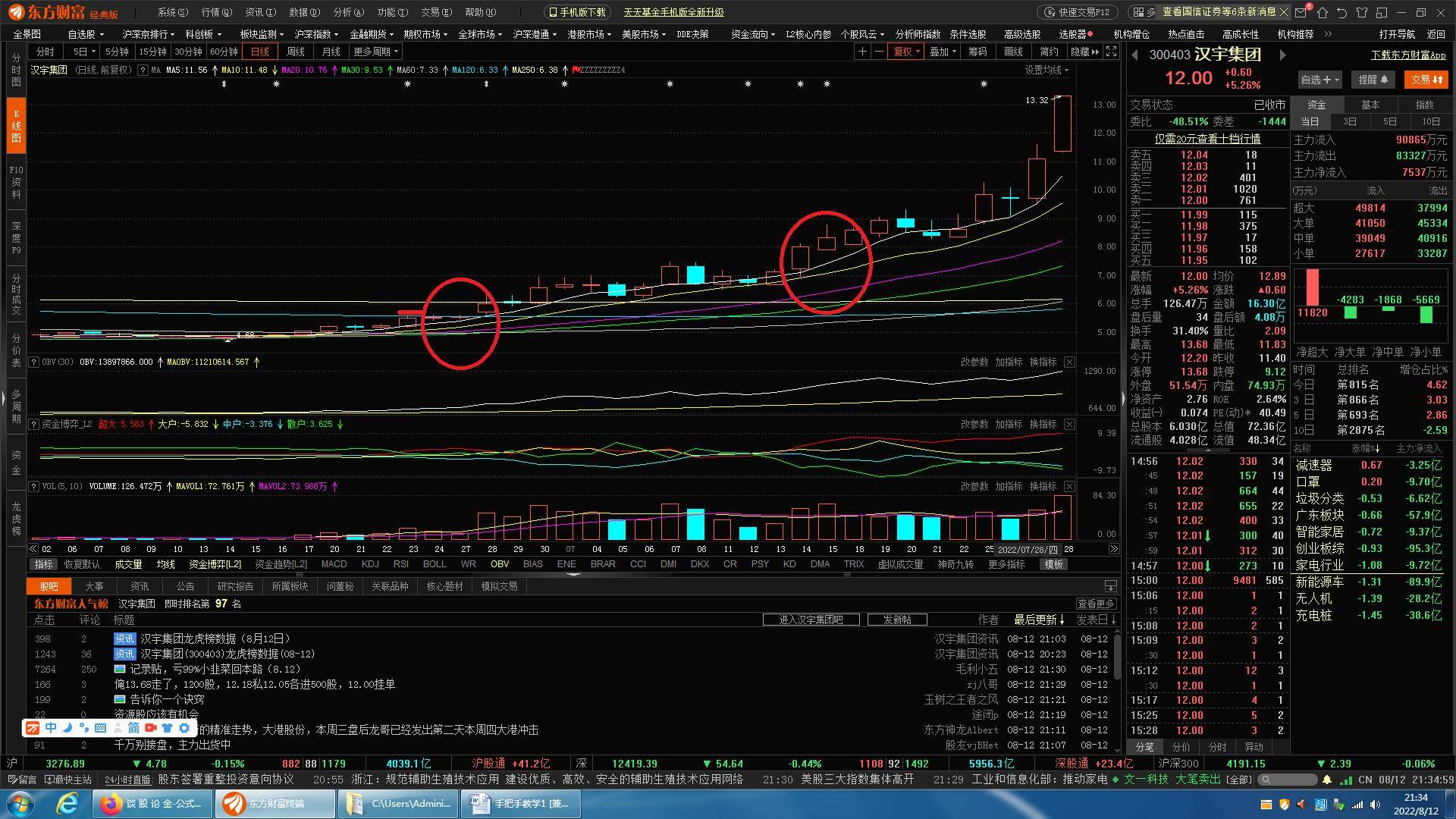Expand 资金流向 menu dropdown
Image resolution: width=1456 pixels, height=819 pixels.
(x=753, y=34)
